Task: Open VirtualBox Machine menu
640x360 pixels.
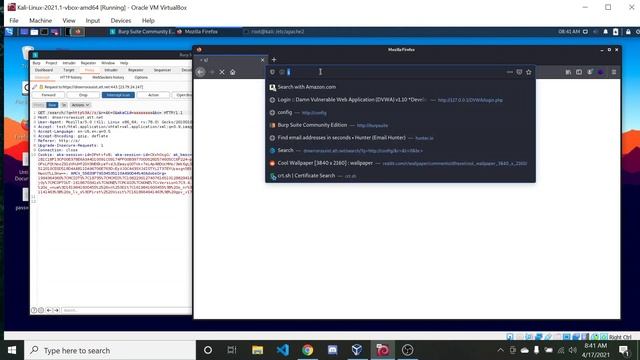Action: point(40,20)
